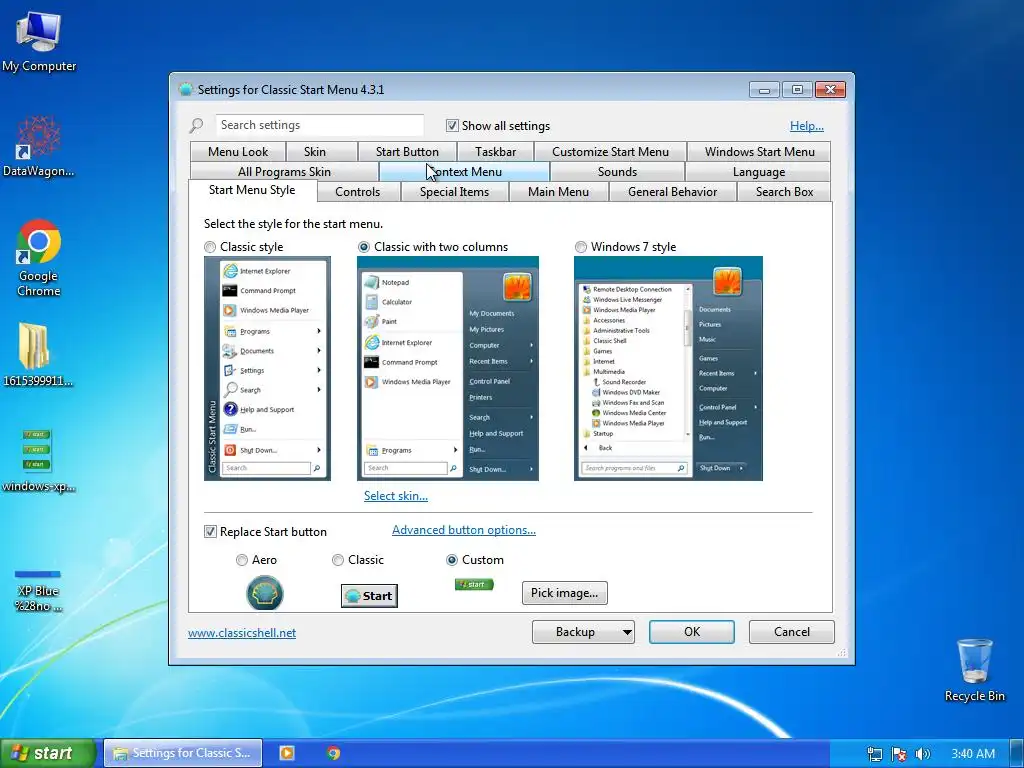Click the Aero shell start button image
Screen dimensions: 1024x768
pos(264,592)
